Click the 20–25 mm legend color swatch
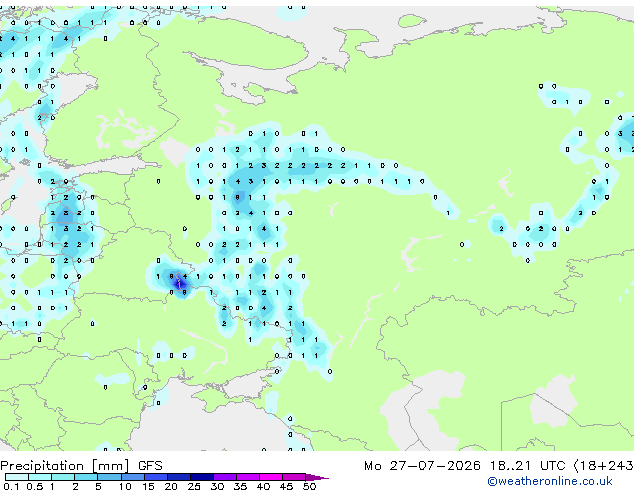 (x=178, y=477)
